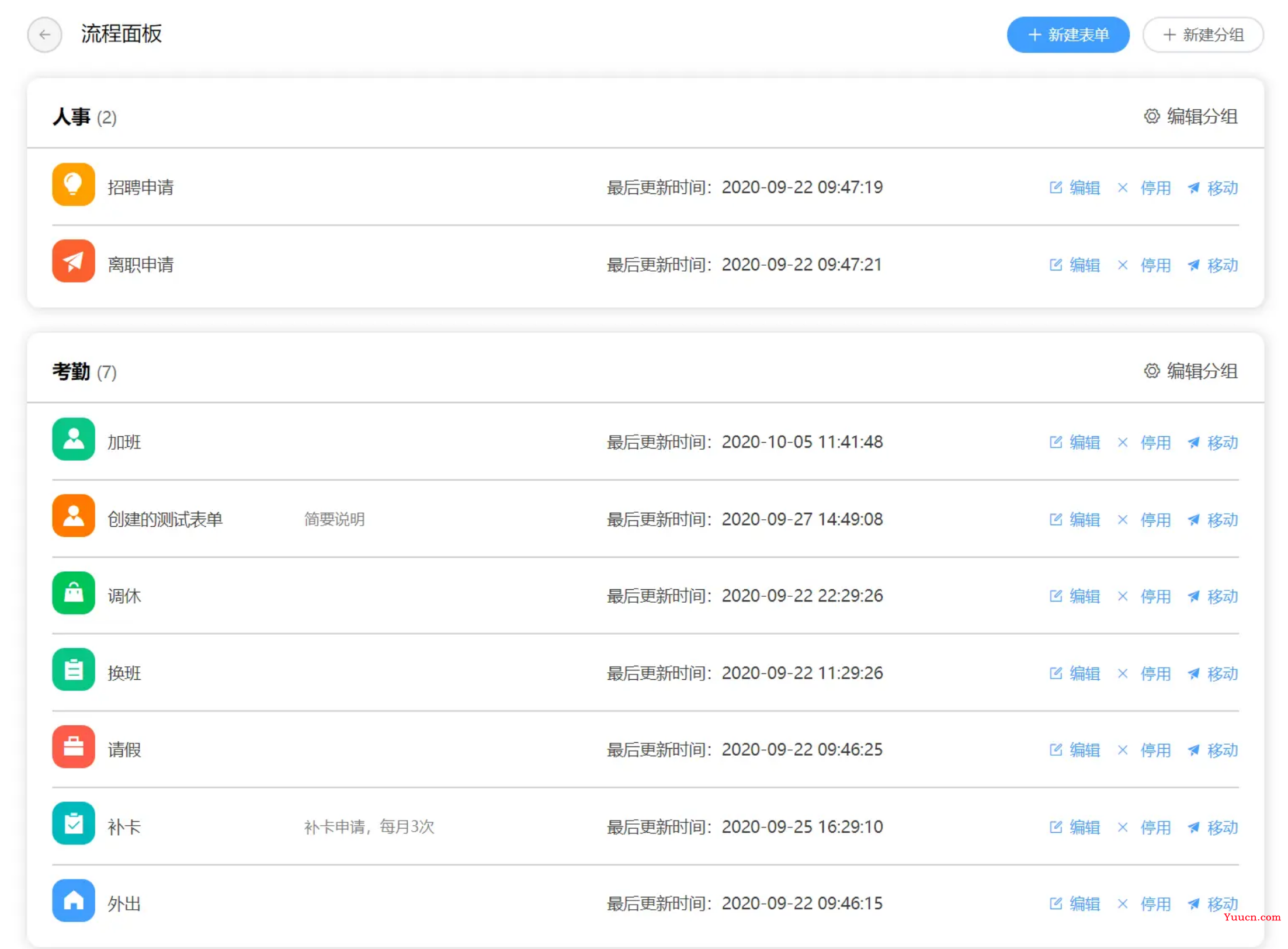Viewport: 1288px width, 949px height.
Task: Edit the 创建的测试表单 form
Action: click(1074, 519)
